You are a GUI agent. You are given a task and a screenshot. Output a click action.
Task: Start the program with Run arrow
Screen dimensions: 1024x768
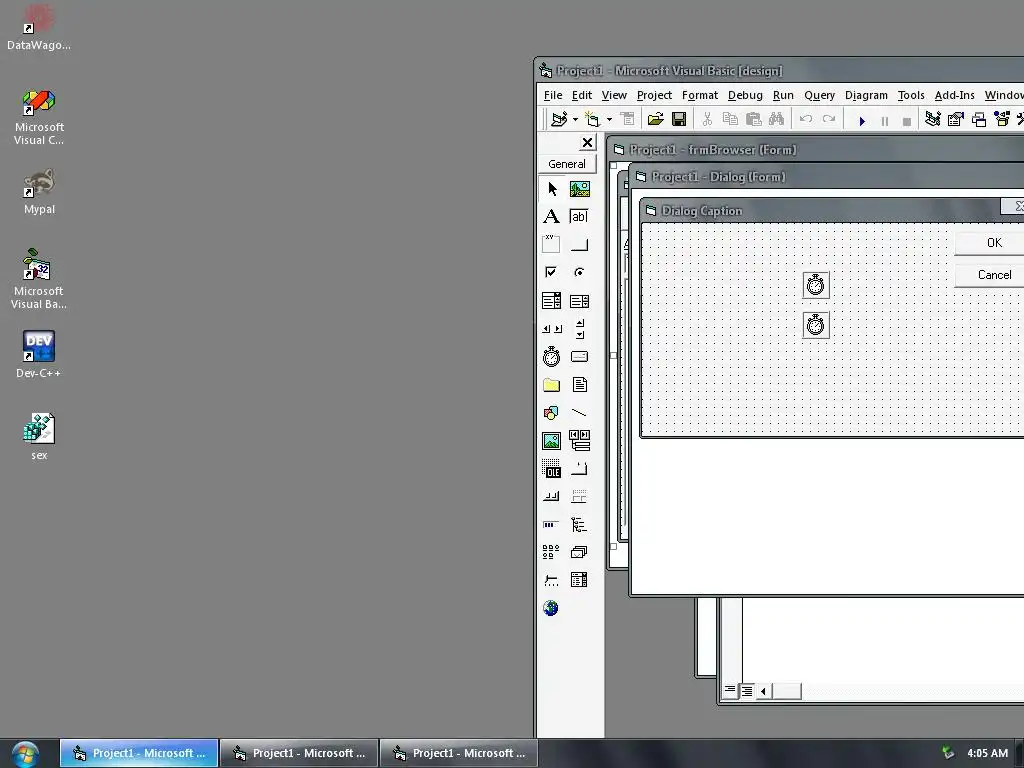click(x=862, y=121)
